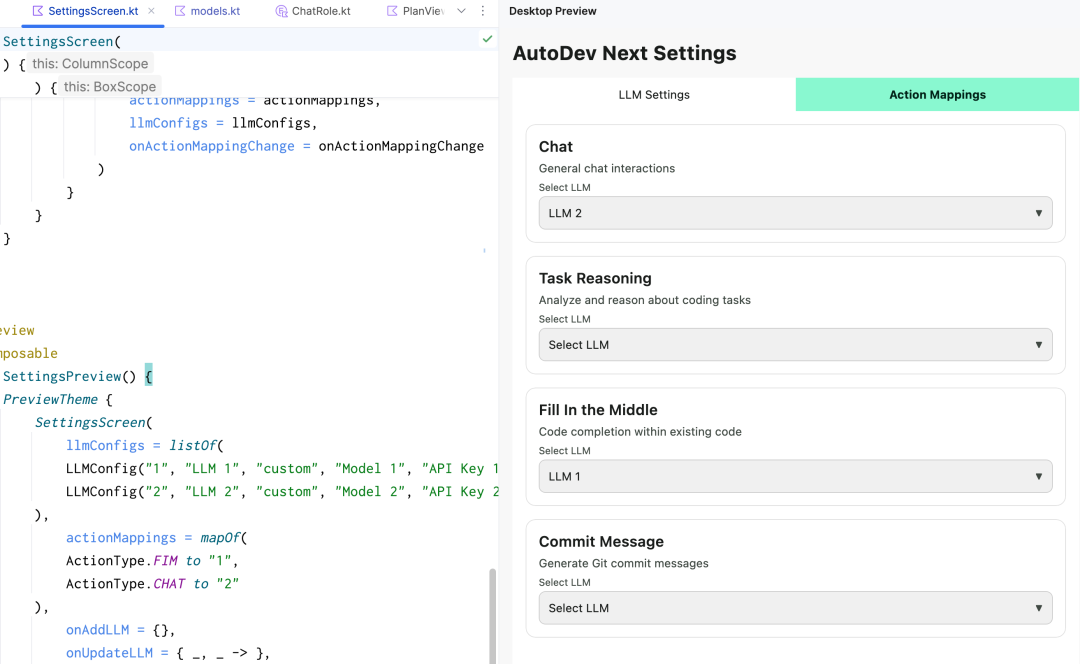This screenshot has height=664, width=1080.
Task: Click the PlanView file icon
Action: (x=392, y=11)
